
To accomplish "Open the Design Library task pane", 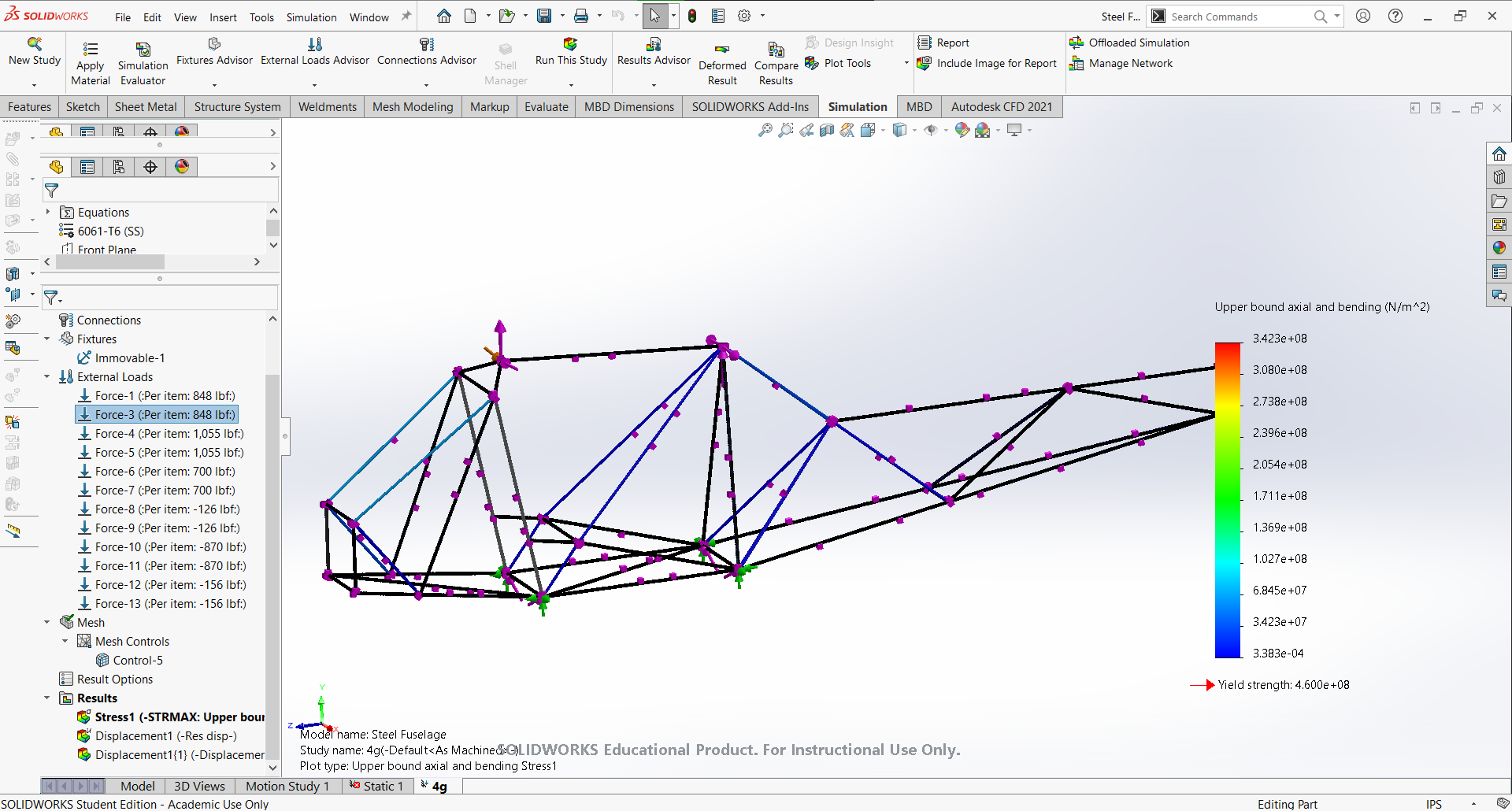I will tap(1499, 178).
